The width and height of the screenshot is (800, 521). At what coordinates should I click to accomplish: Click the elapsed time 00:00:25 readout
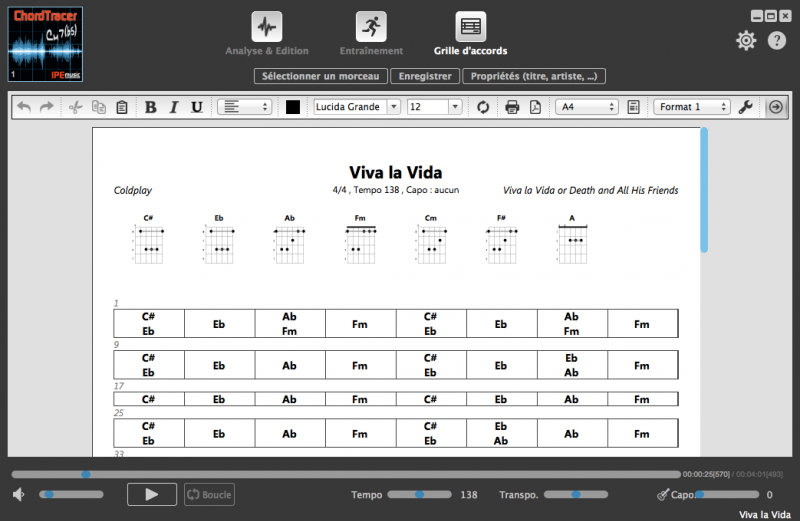coord(706,475)
